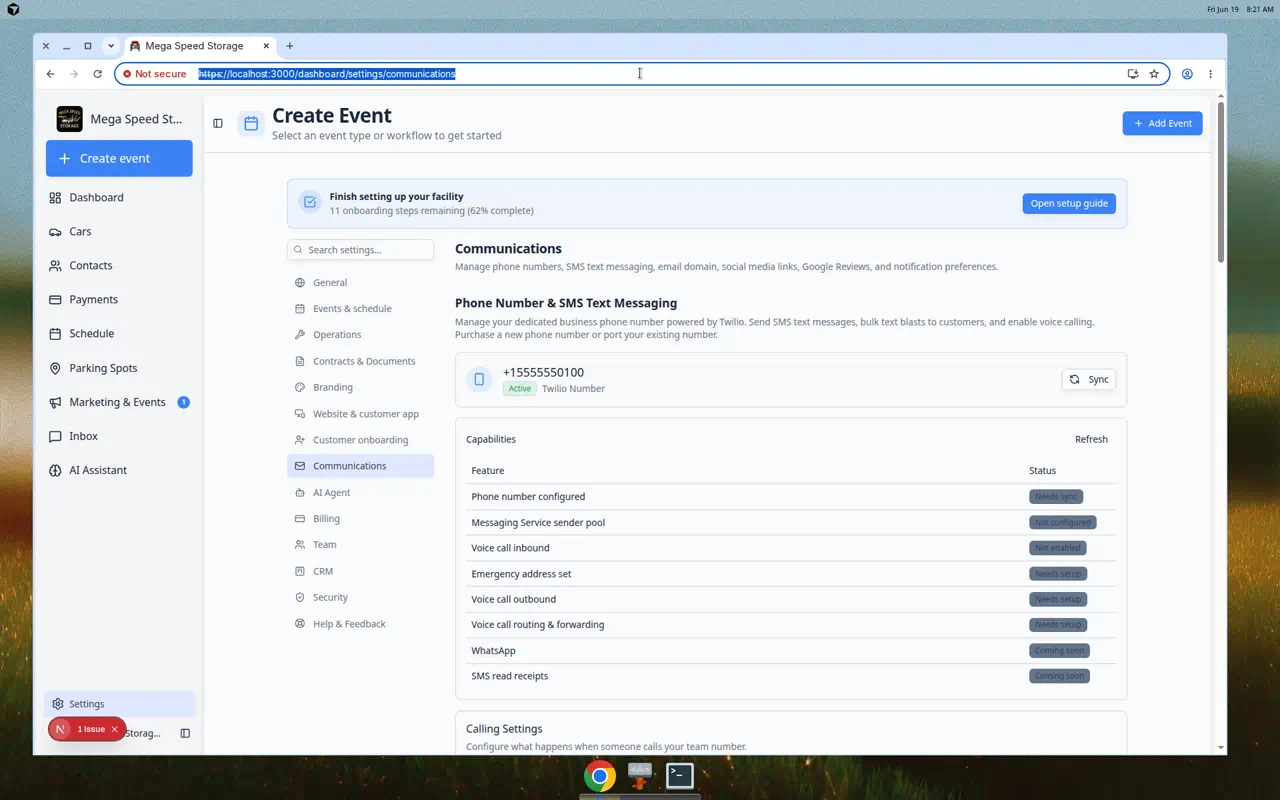Screen dimensions: 1280x800
Task: Click the Settings gear icon
Action: (x=58, y=704)
